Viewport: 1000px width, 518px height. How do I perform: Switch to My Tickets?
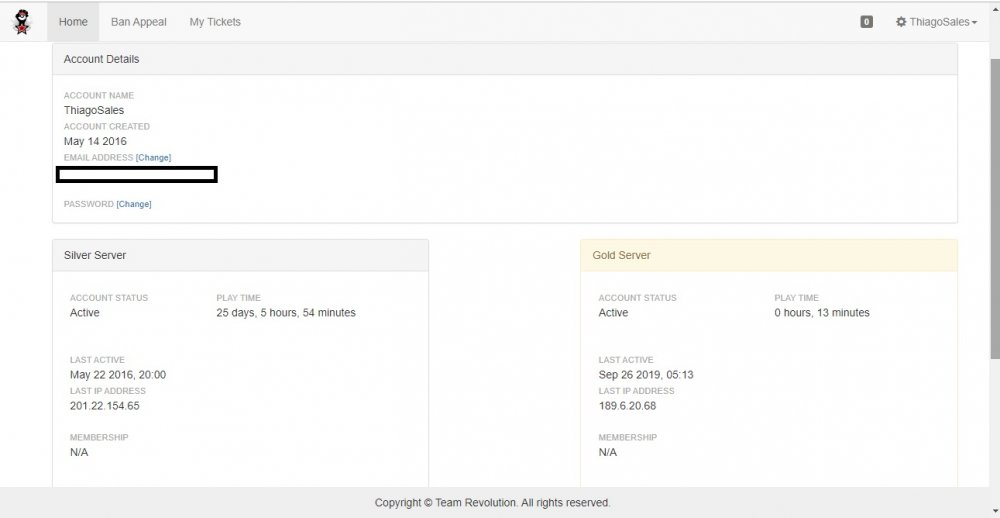click(x=215, y=22)
